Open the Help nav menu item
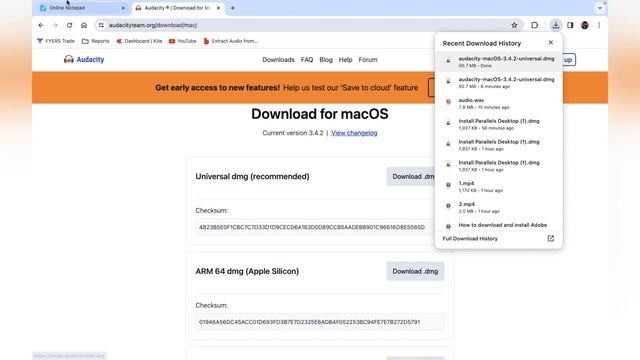The height and width of the screenshot is (360, 640). [345, 60]
